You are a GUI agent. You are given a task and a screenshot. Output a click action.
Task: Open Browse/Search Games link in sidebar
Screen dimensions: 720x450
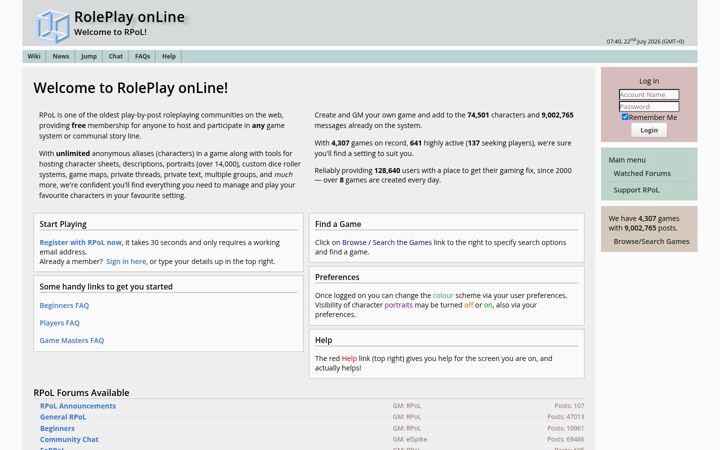click(651, 242)
